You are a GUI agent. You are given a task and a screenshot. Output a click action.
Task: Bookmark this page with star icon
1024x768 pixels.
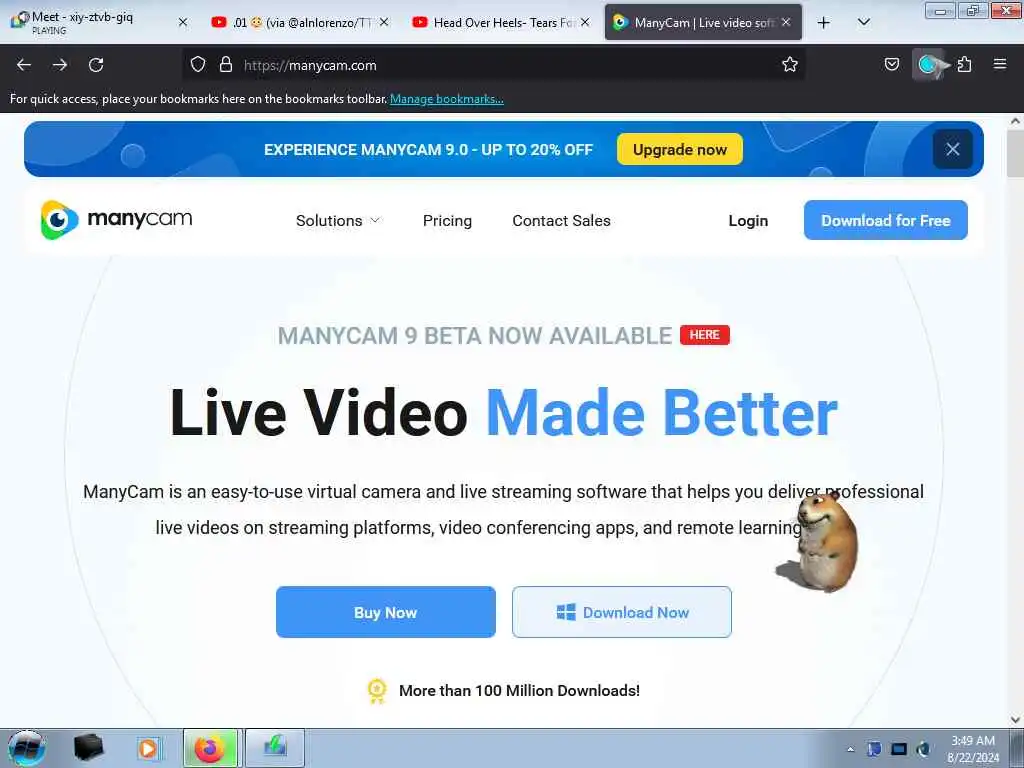click(790, 64)
